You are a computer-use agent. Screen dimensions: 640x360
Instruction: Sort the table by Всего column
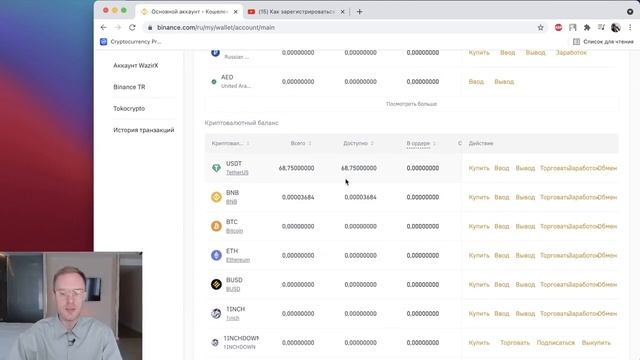(x=301, y=143)
